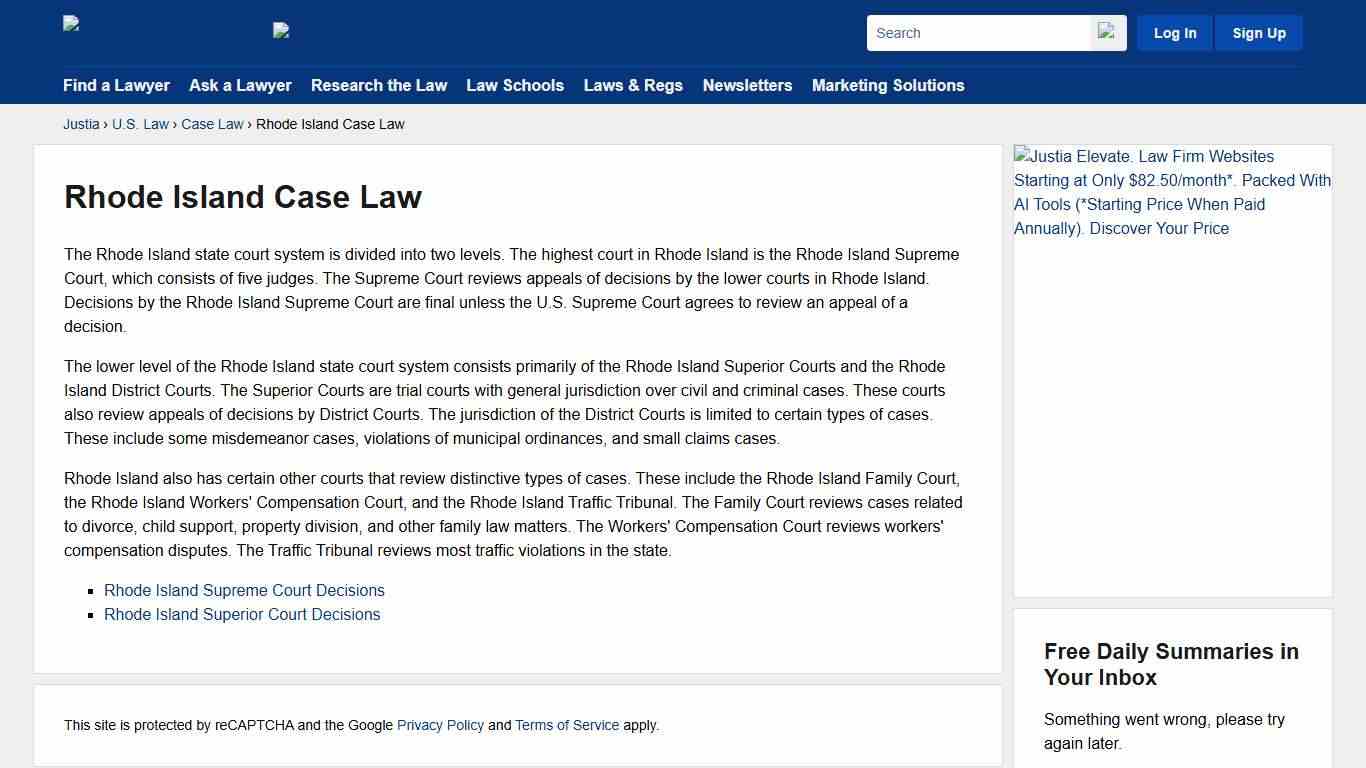Click the Justia logo image
Screen dimensions: 1366x768
click(x=70, y=24)
